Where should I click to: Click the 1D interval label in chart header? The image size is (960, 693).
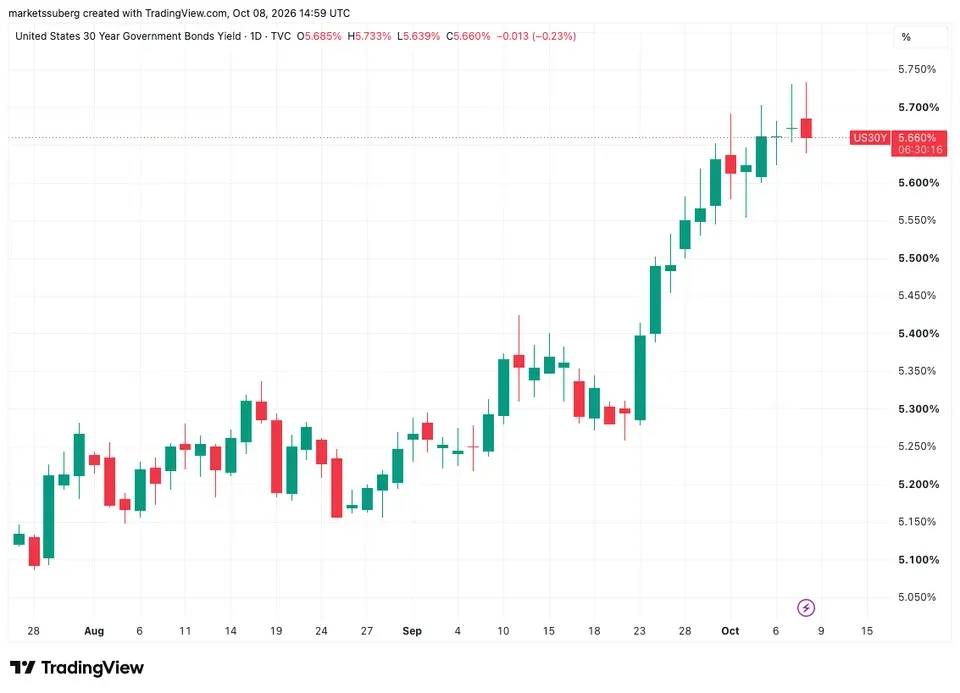[256, 36]
